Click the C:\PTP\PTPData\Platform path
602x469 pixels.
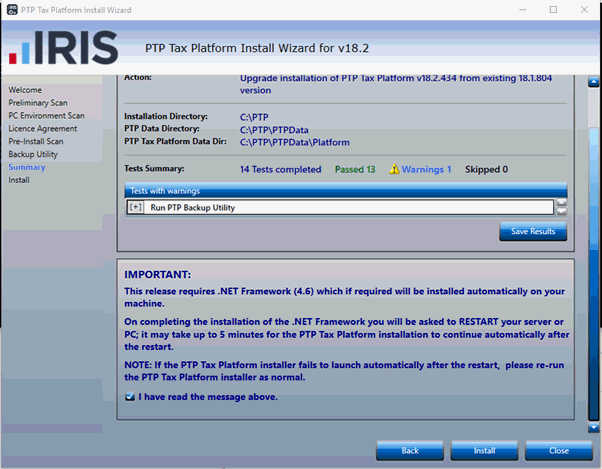(x=295, y=142)
